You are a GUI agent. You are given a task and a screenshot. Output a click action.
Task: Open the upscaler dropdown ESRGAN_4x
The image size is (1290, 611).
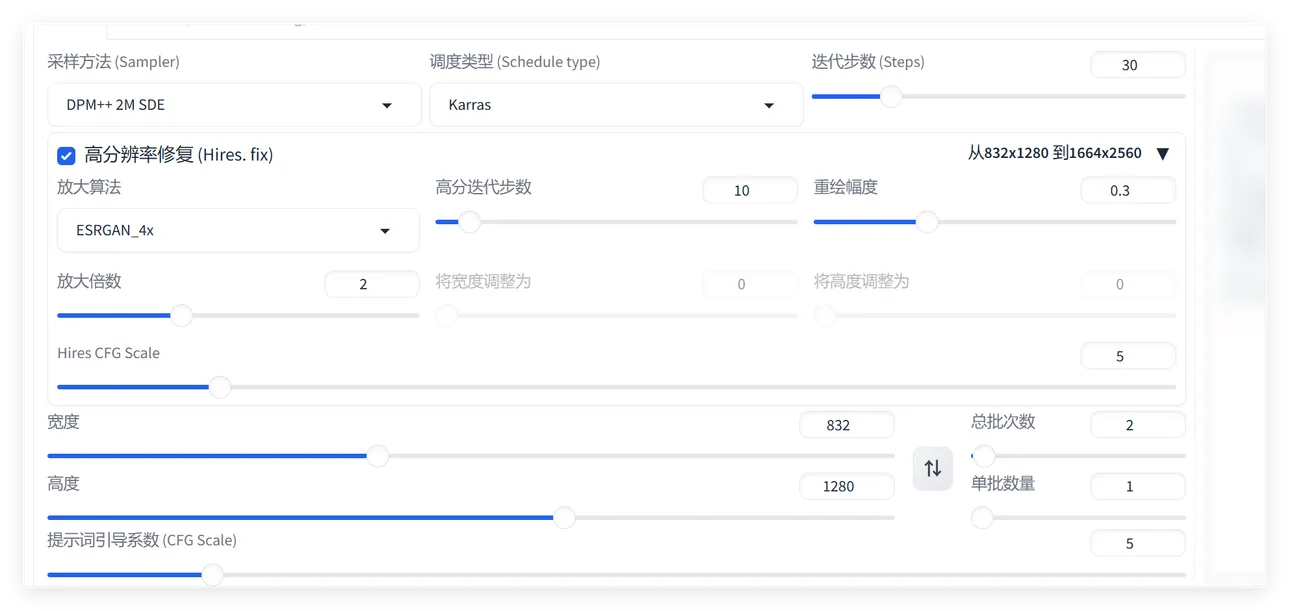(x=238, y=230)
